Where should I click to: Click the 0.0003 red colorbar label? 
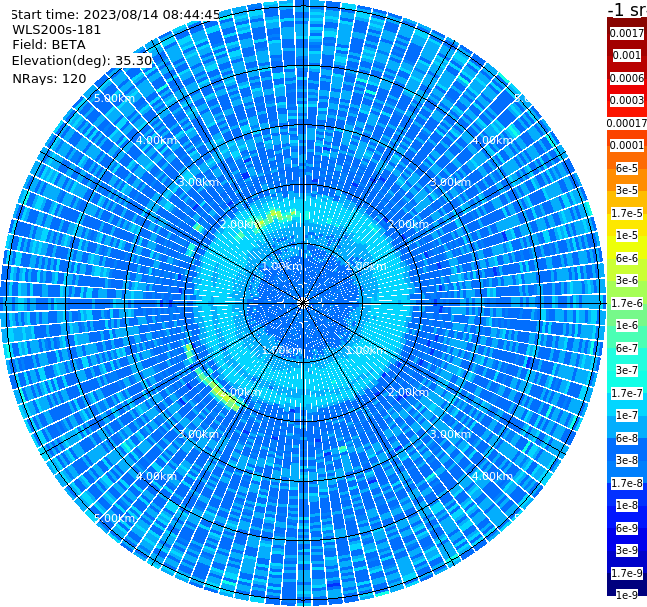pos(626,101)
